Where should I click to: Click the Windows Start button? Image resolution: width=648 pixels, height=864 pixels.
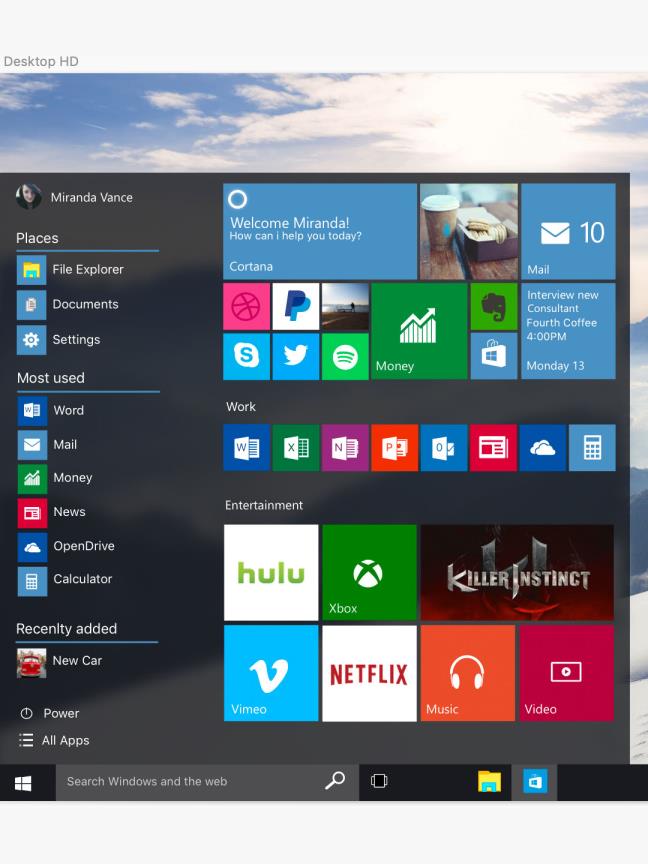tap(23, 782)
